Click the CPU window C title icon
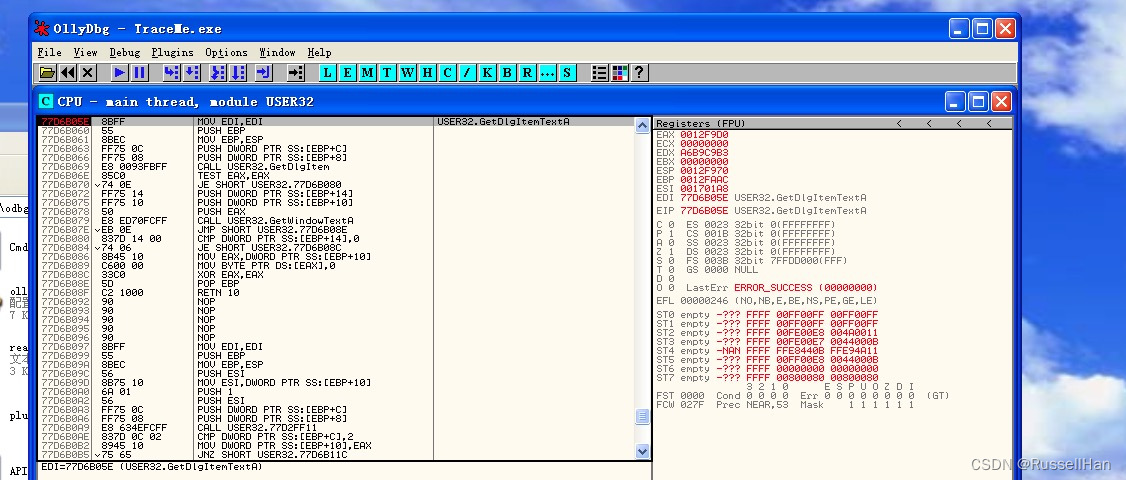Screen dimensions: 1126x480 pos(46,101)
